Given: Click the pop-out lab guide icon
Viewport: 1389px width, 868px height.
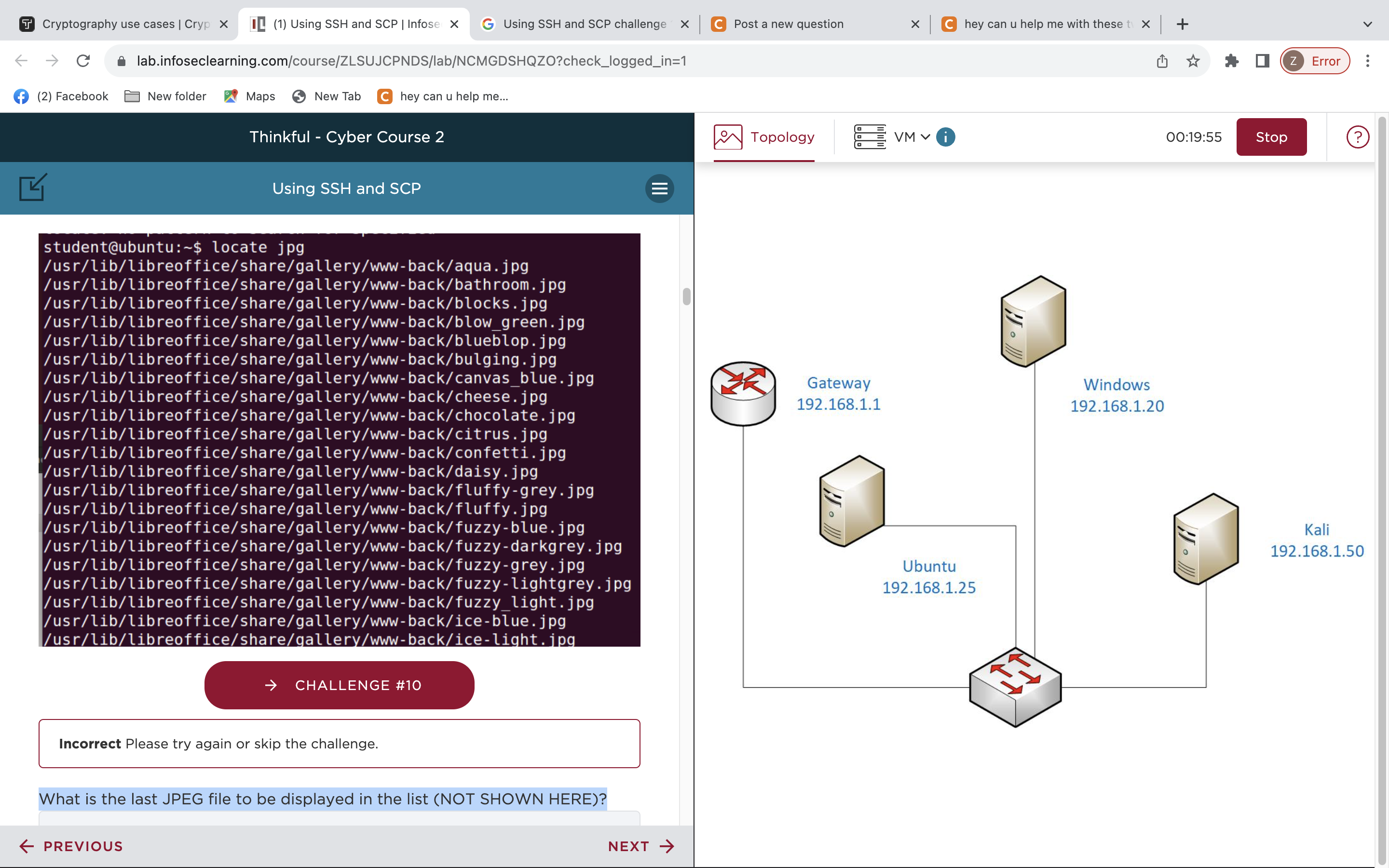Looking at the screenshot, I should click(x=32, y=187).
